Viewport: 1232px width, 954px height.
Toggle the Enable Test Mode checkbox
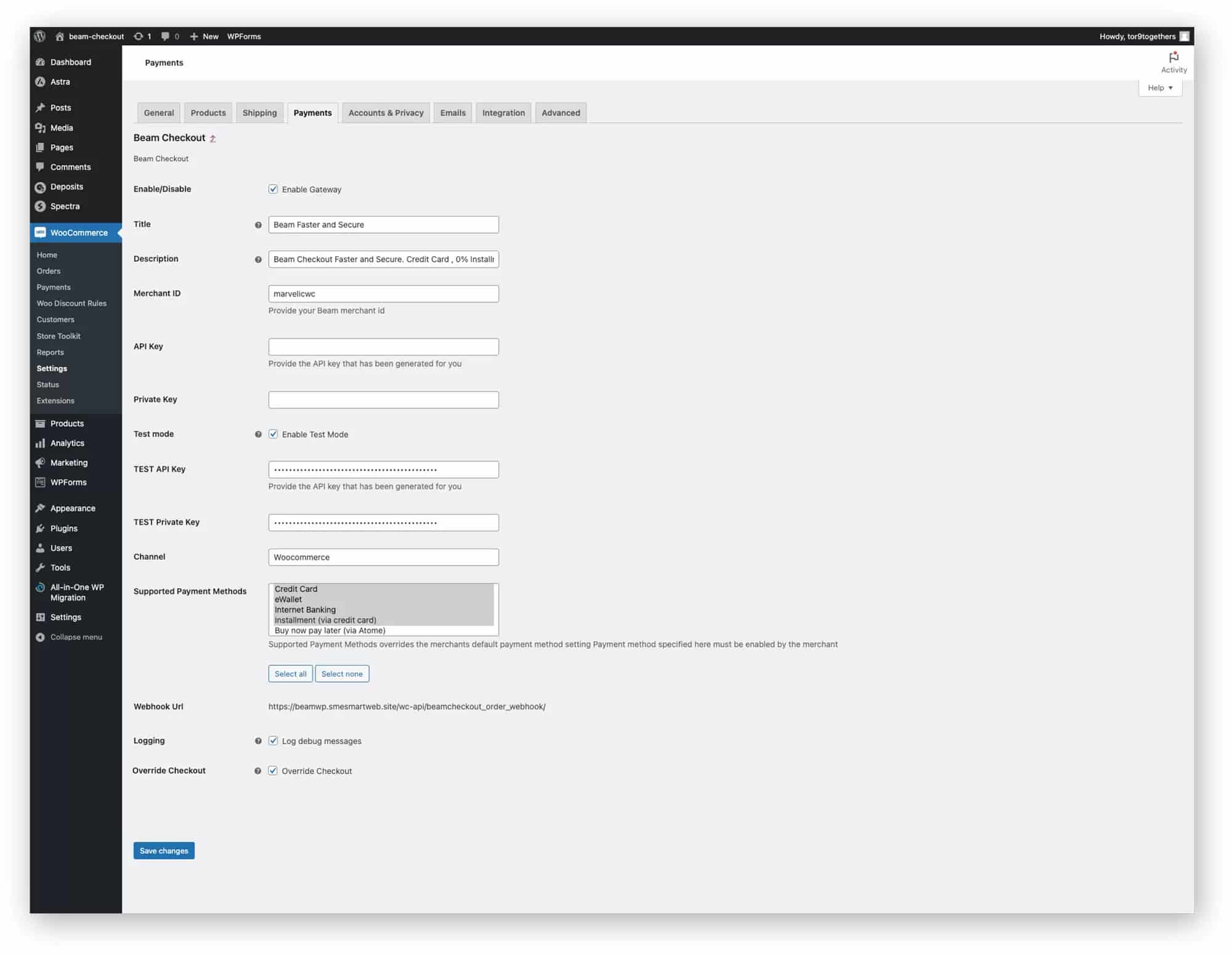[x=273, y=434]
